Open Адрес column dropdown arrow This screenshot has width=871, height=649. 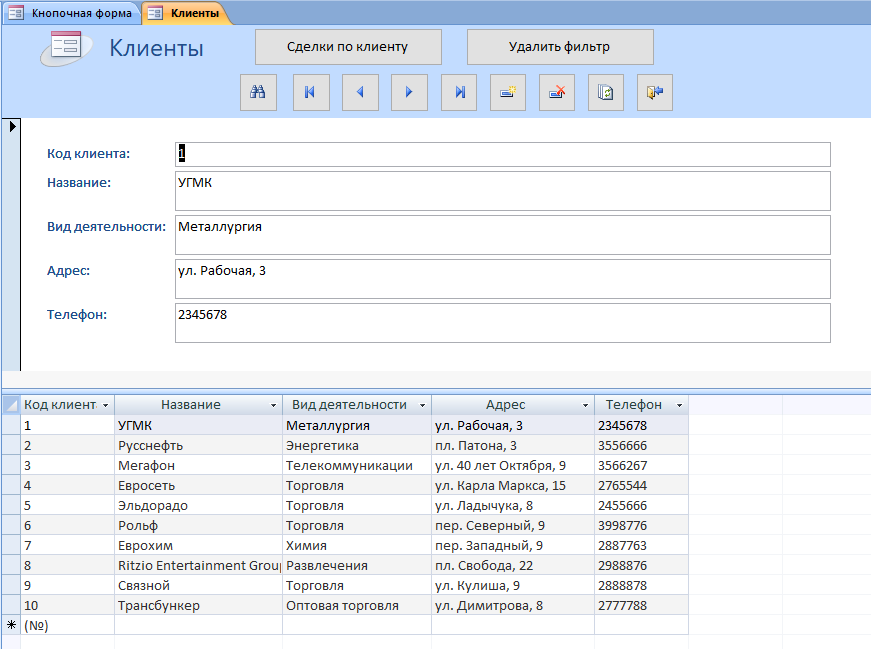click(x=585, y=406)
